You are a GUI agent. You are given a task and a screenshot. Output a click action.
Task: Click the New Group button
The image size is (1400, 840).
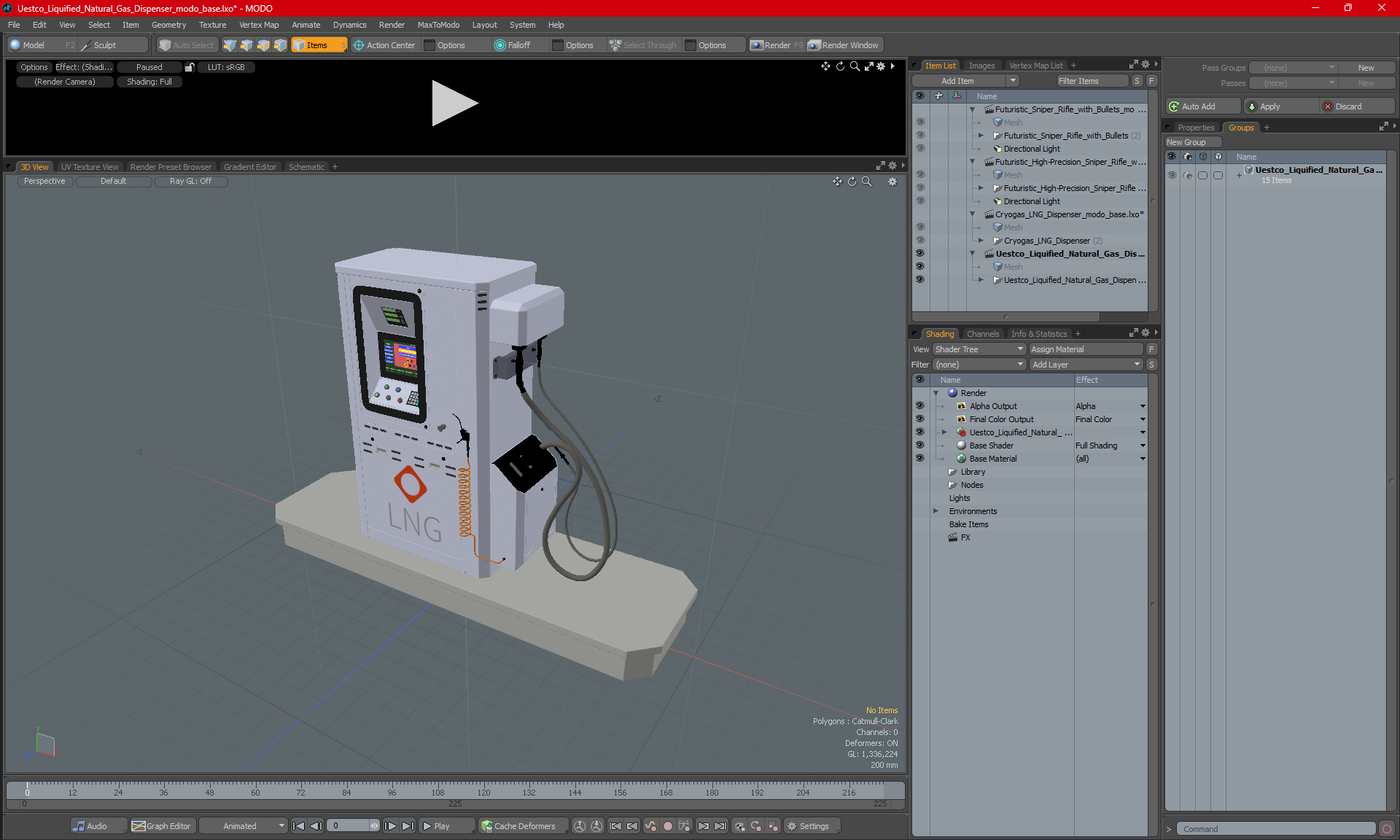click(x=1192, y=142)
